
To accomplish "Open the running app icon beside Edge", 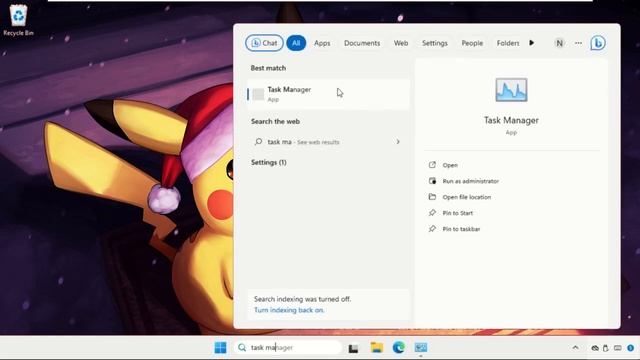I will [421, 347].
